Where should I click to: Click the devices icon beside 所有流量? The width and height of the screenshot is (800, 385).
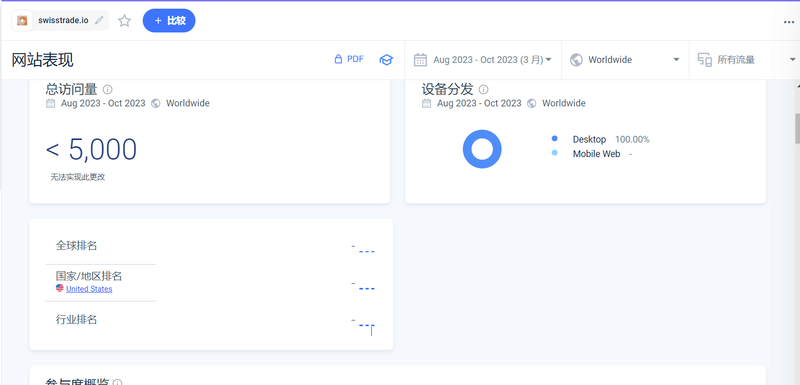pyautogui.click(x=705, y=60)
